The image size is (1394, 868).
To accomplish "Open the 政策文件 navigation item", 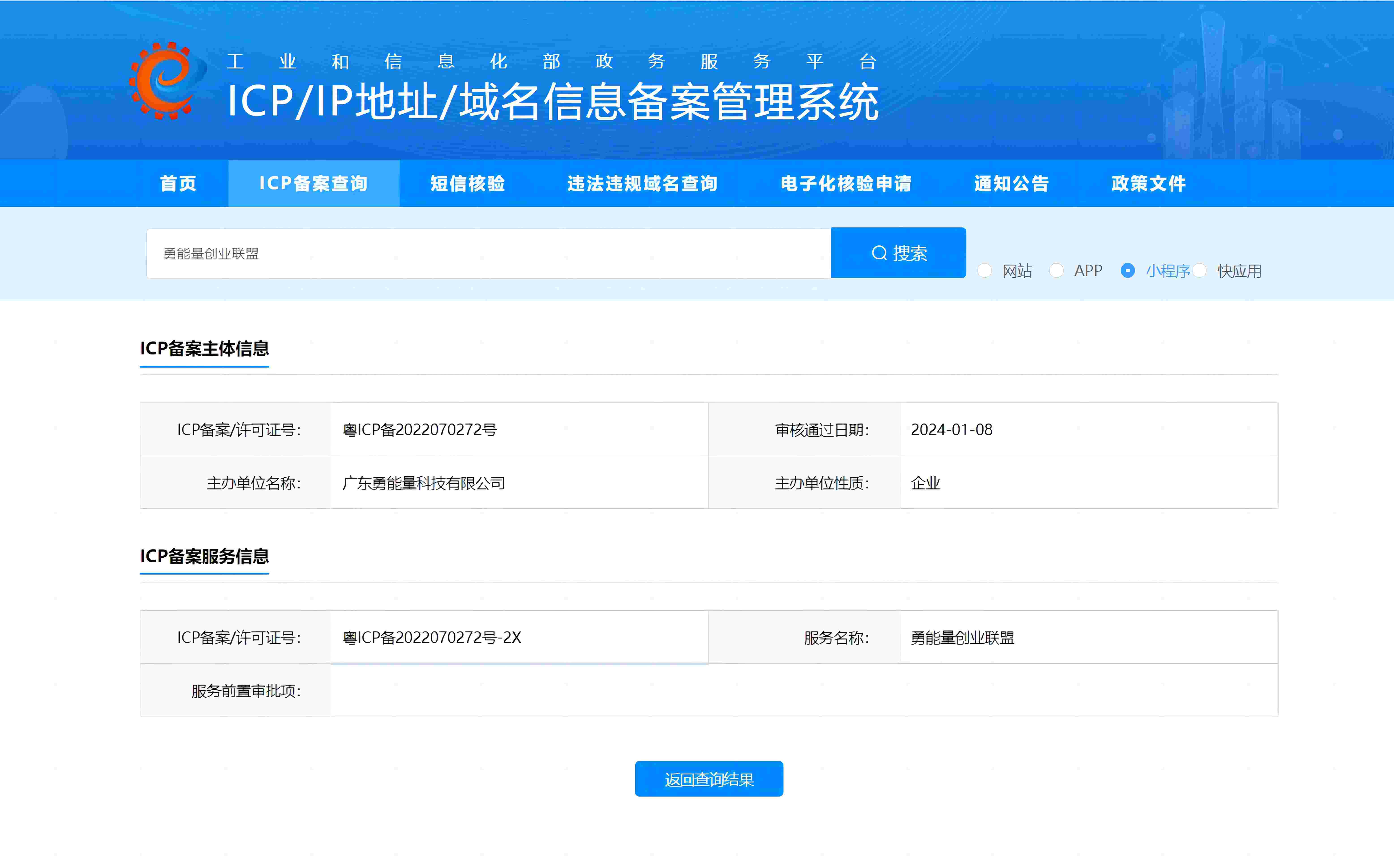I will click(1148, 184).
